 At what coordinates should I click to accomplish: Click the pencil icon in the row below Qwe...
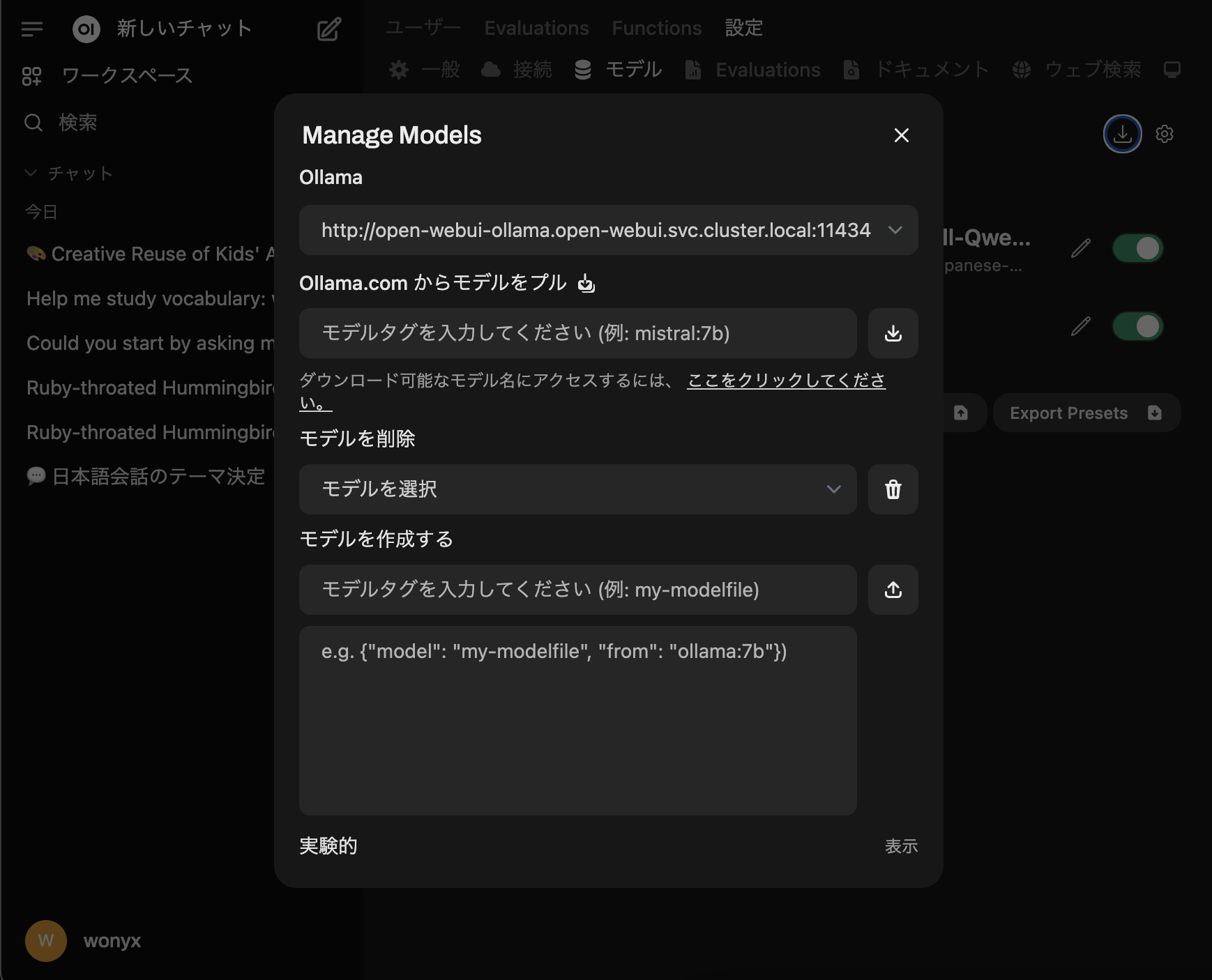pyautogui.click(x=1081, y=326)
